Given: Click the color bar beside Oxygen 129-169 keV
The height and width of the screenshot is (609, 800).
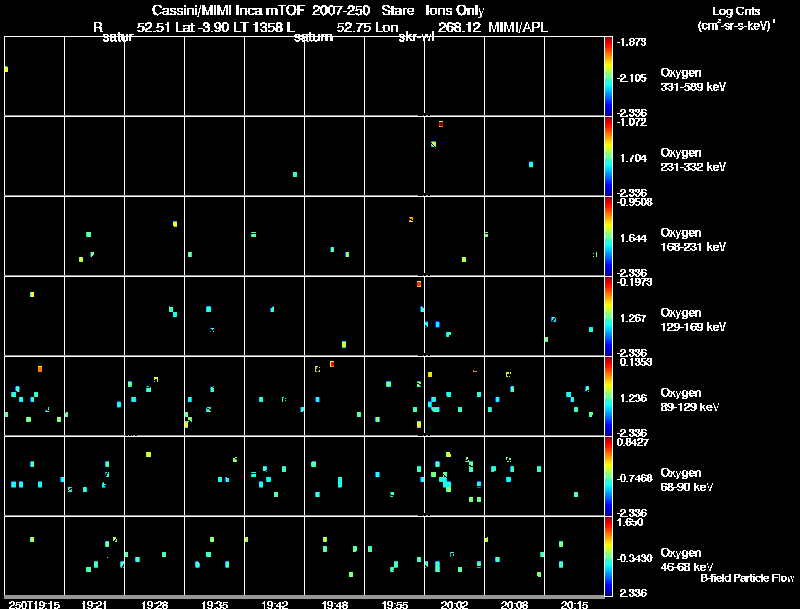Looking at the screenshot, I should click(x=608, y=316).
